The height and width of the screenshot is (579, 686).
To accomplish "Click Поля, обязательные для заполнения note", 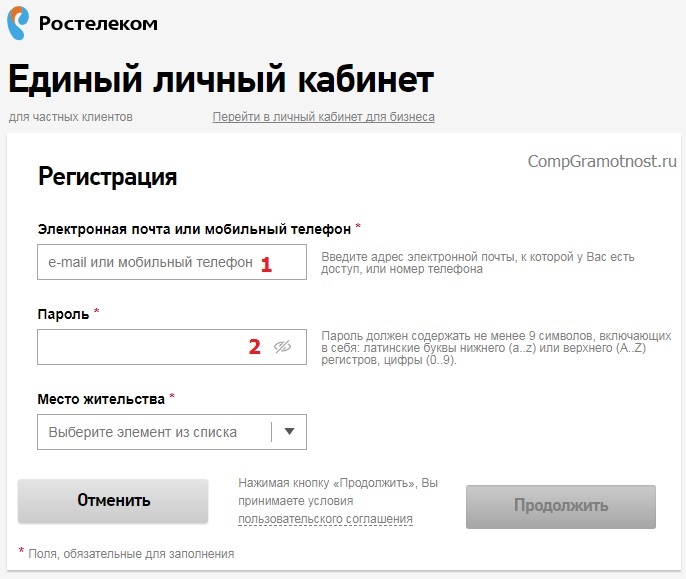I will pos(131,554).
